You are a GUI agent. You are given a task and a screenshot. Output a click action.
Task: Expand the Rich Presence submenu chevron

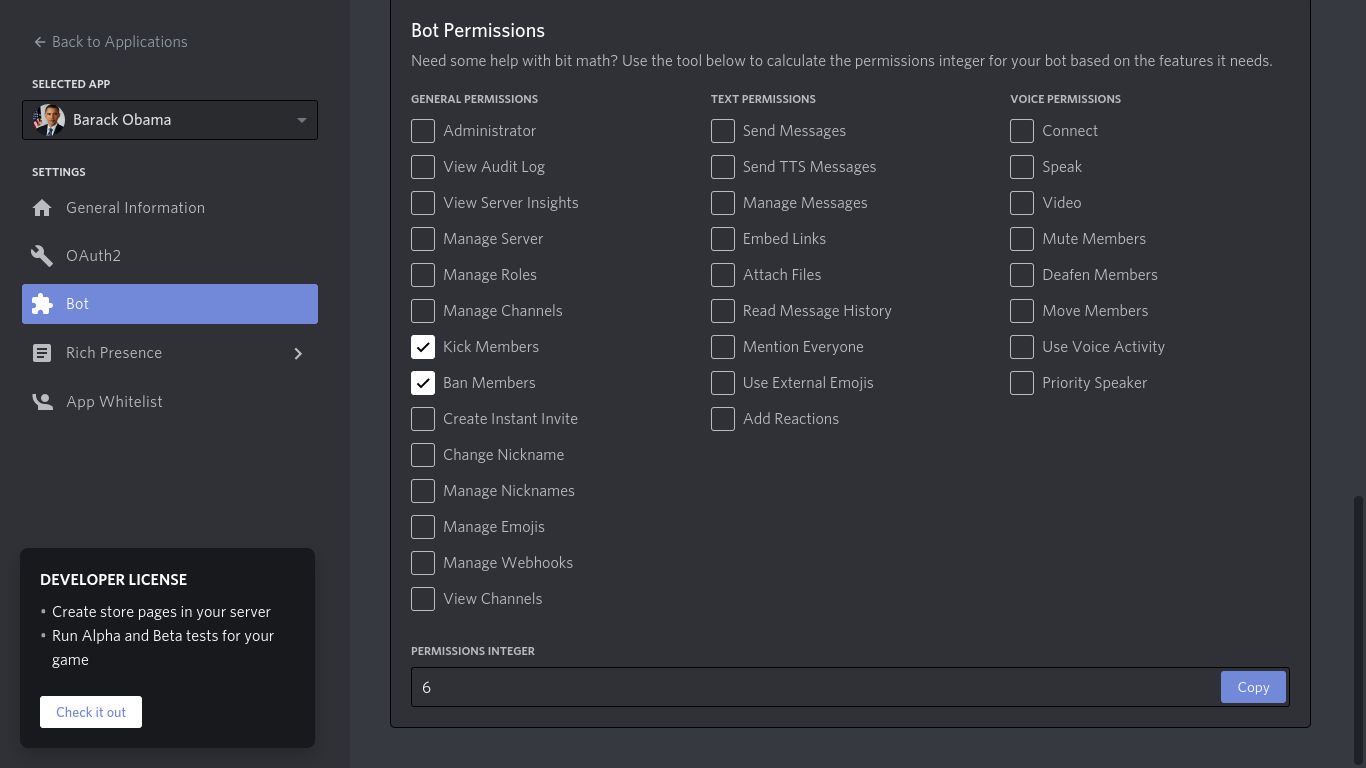point(298,353)
